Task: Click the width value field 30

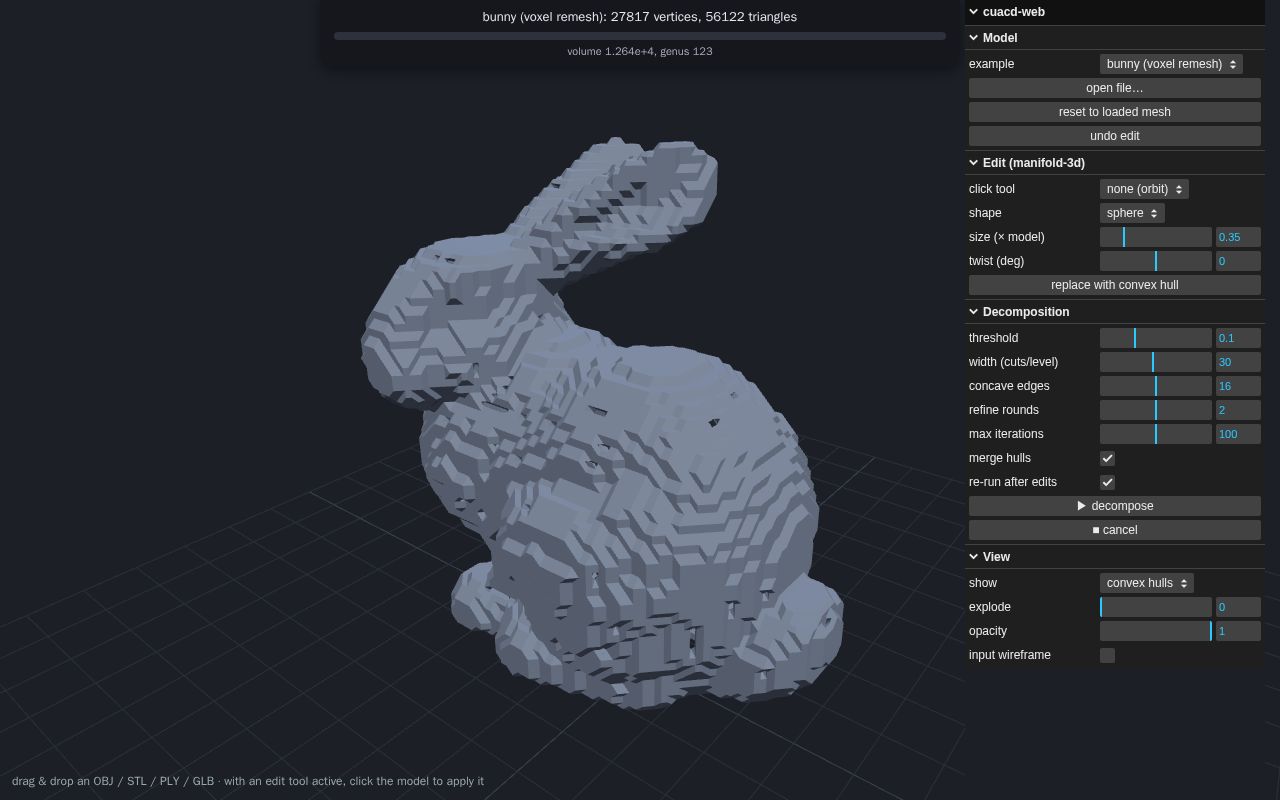Action: (x=1238, y=362)
